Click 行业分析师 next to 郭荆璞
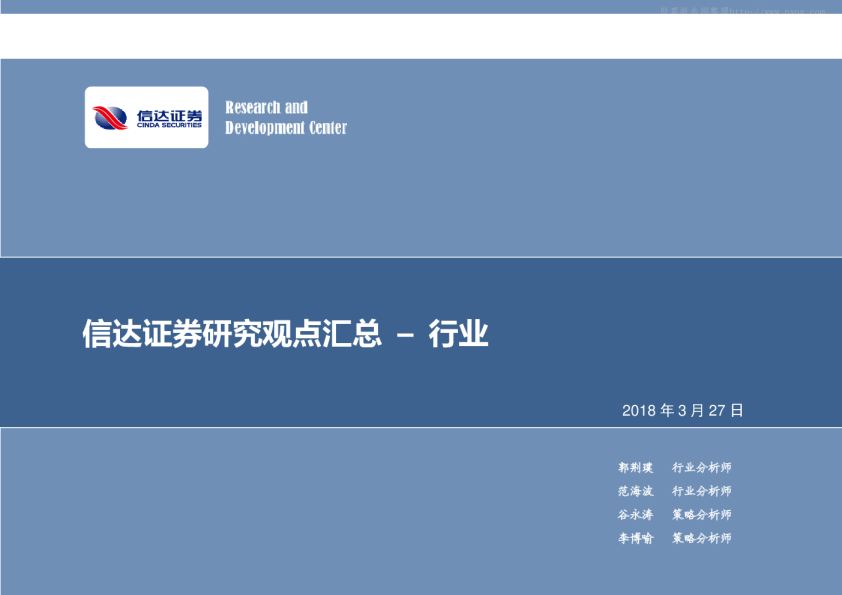842x595 pixels. [x=701, y=467]
